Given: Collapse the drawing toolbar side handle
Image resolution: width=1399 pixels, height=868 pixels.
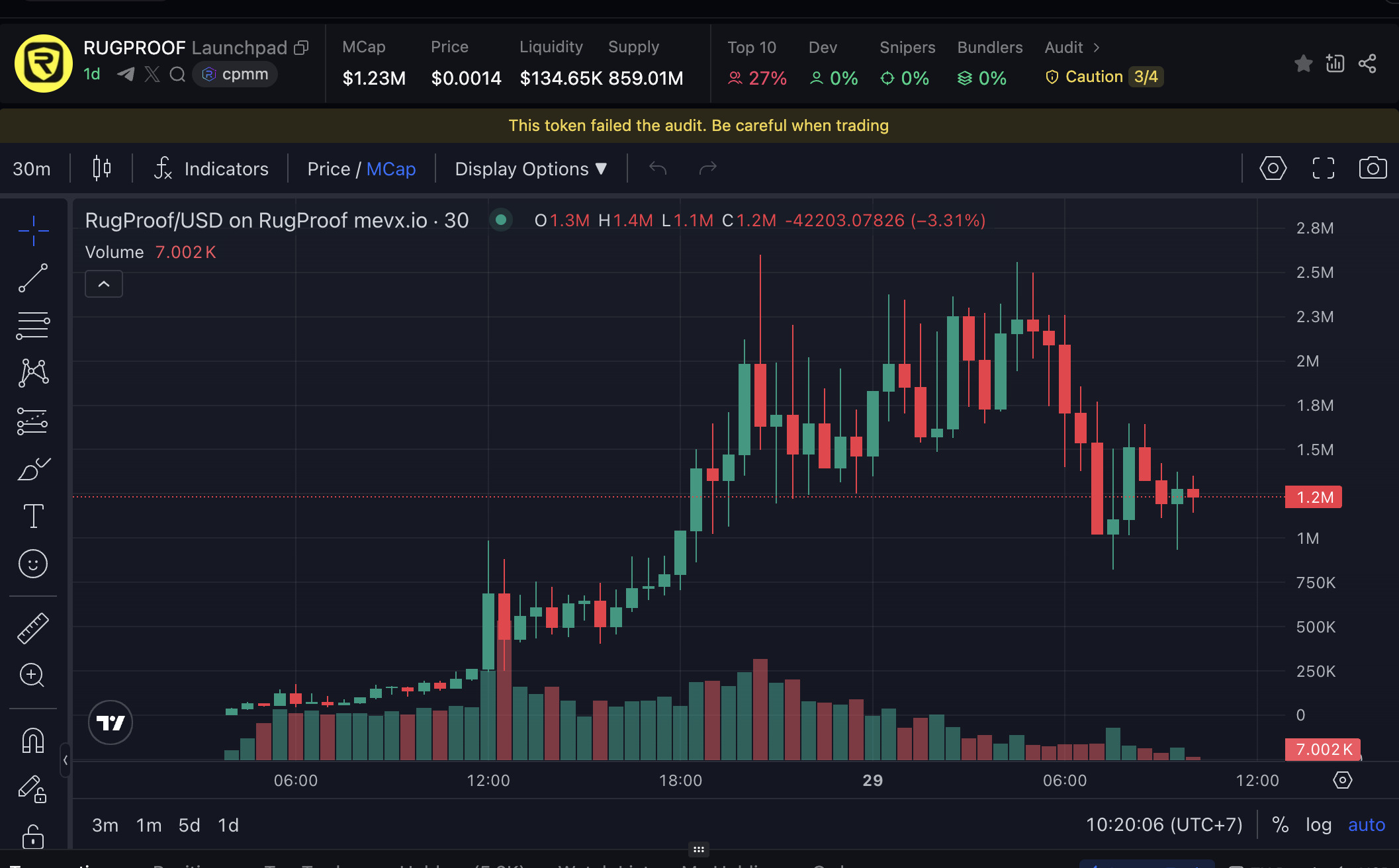Looking at the screenshot, I should (x=66, y=760).
